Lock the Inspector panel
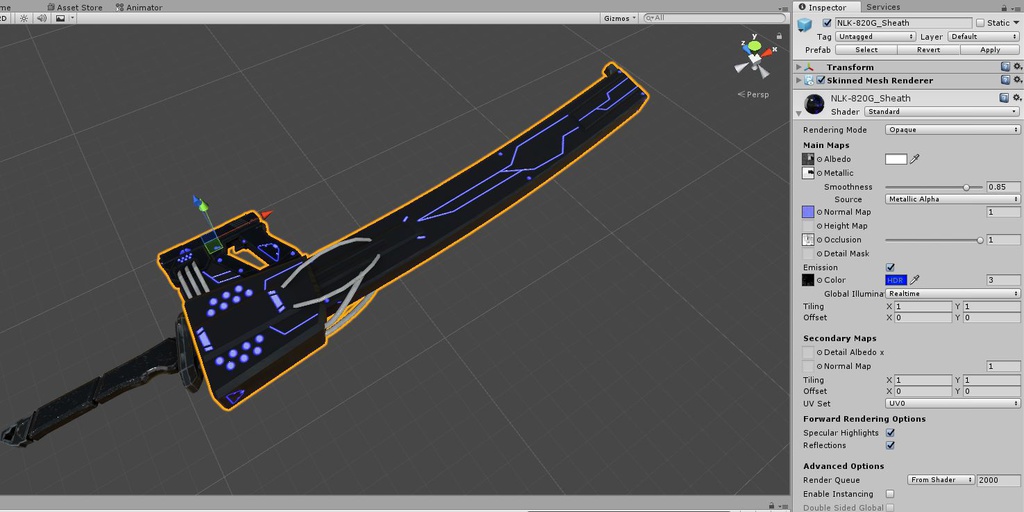The image size is (1024, 512). pyautogui.click(x=1005, y=7)
